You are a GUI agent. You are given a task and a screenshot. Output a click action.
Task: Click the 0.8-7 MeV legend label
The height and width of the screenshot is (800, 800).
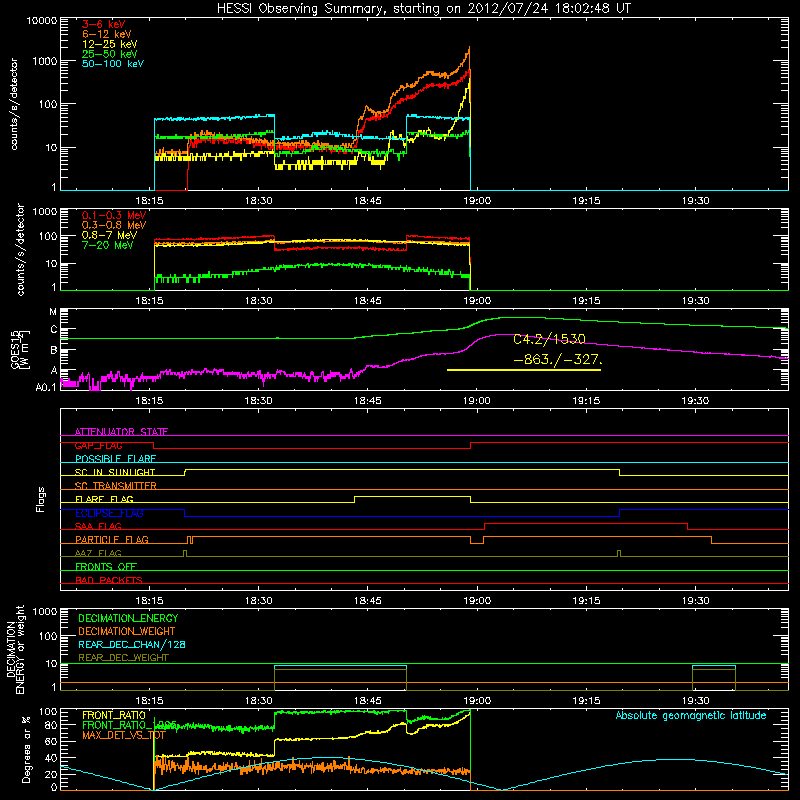tap(109, 235)
